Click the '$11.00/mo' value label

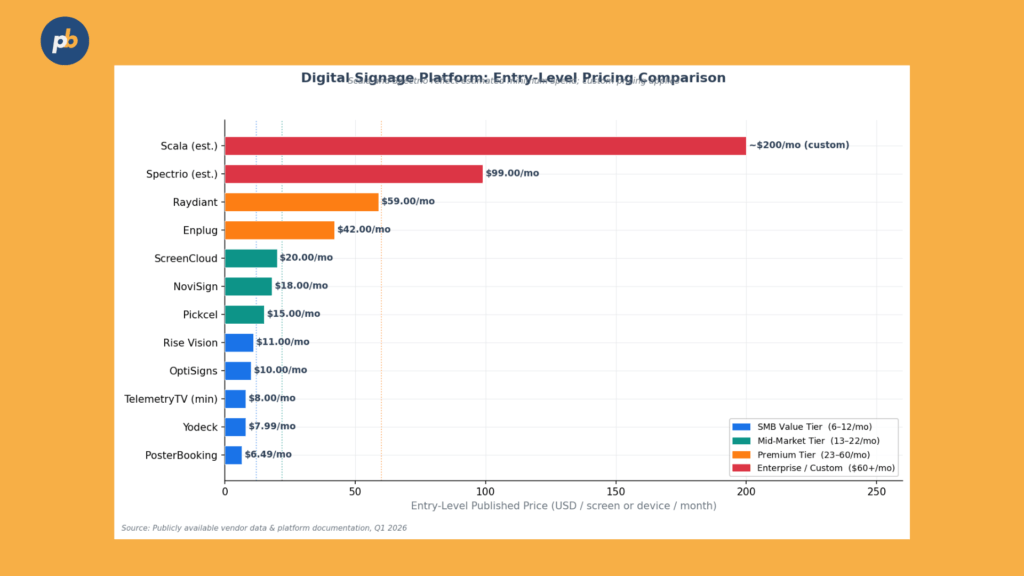[x=283, y=342]
